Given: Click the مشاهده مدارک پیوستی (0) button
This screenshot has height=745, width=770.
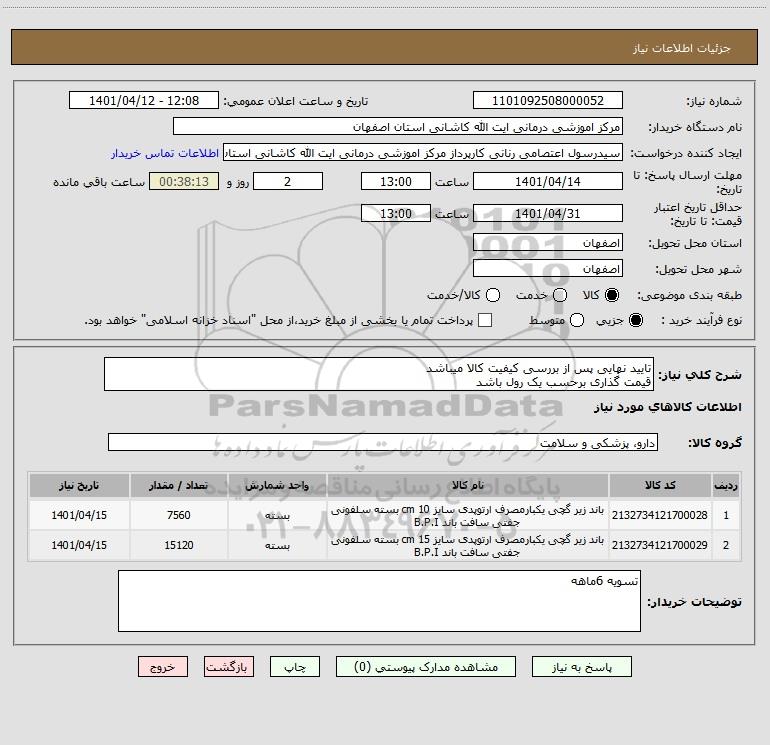Looking at the screenshot, I should (426, 667).
